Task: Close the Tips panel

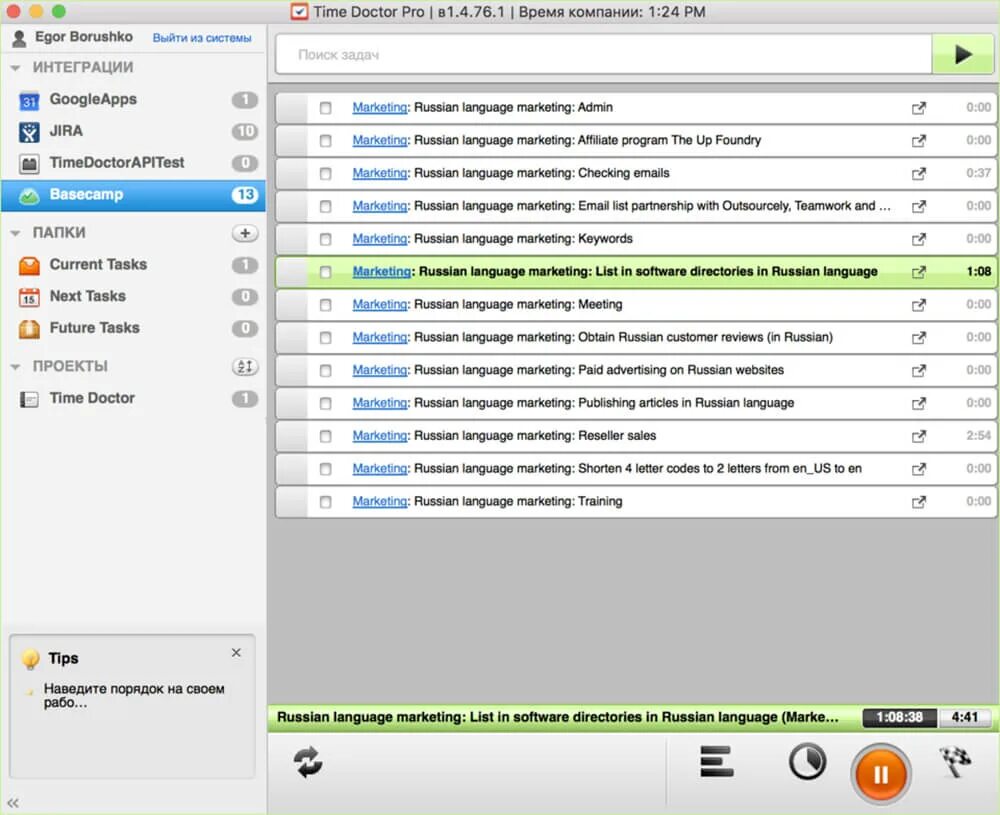Action: 236,652
